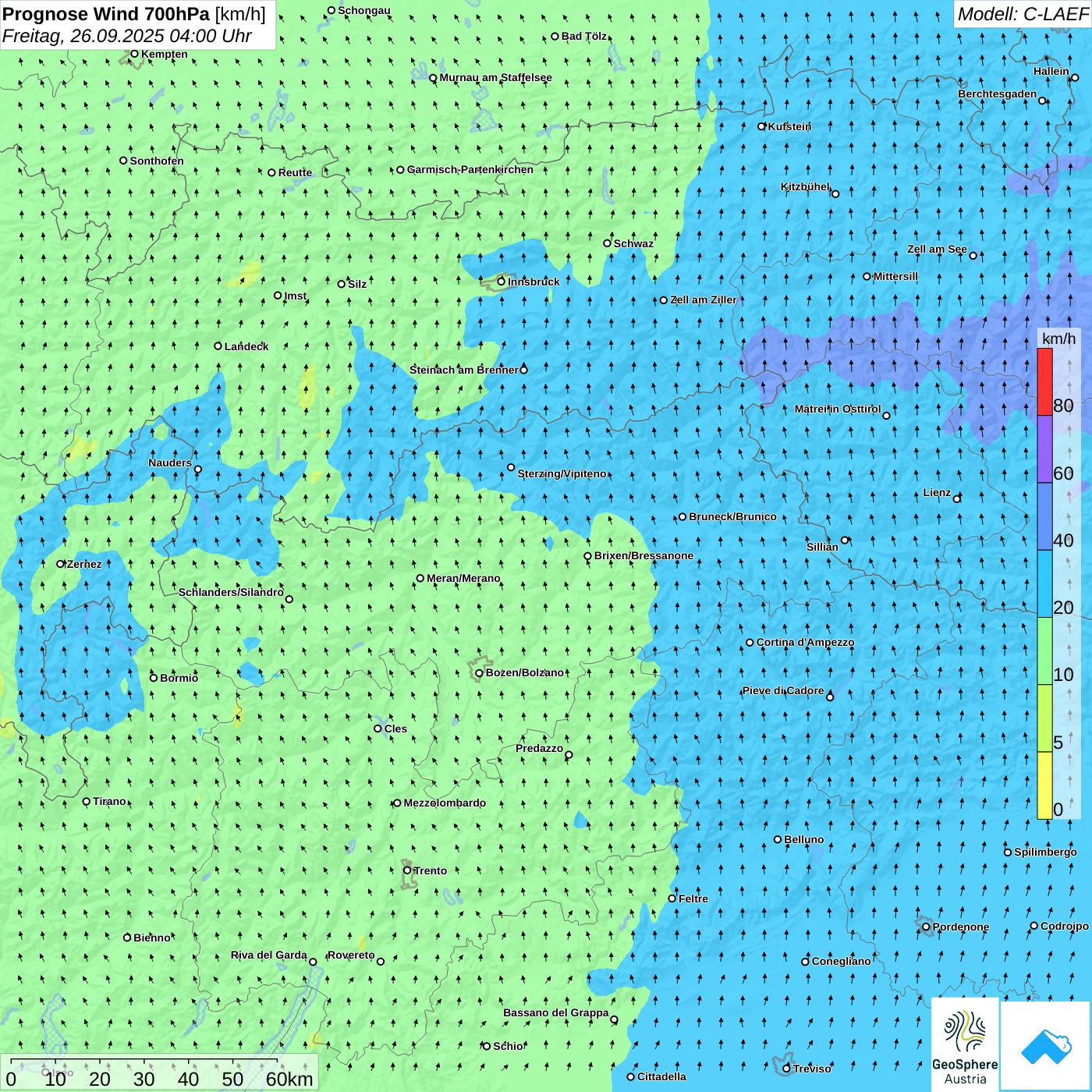Click the Meran/Merano city label
Screen dimensions: 1092x1092
[x=463, y=578]
